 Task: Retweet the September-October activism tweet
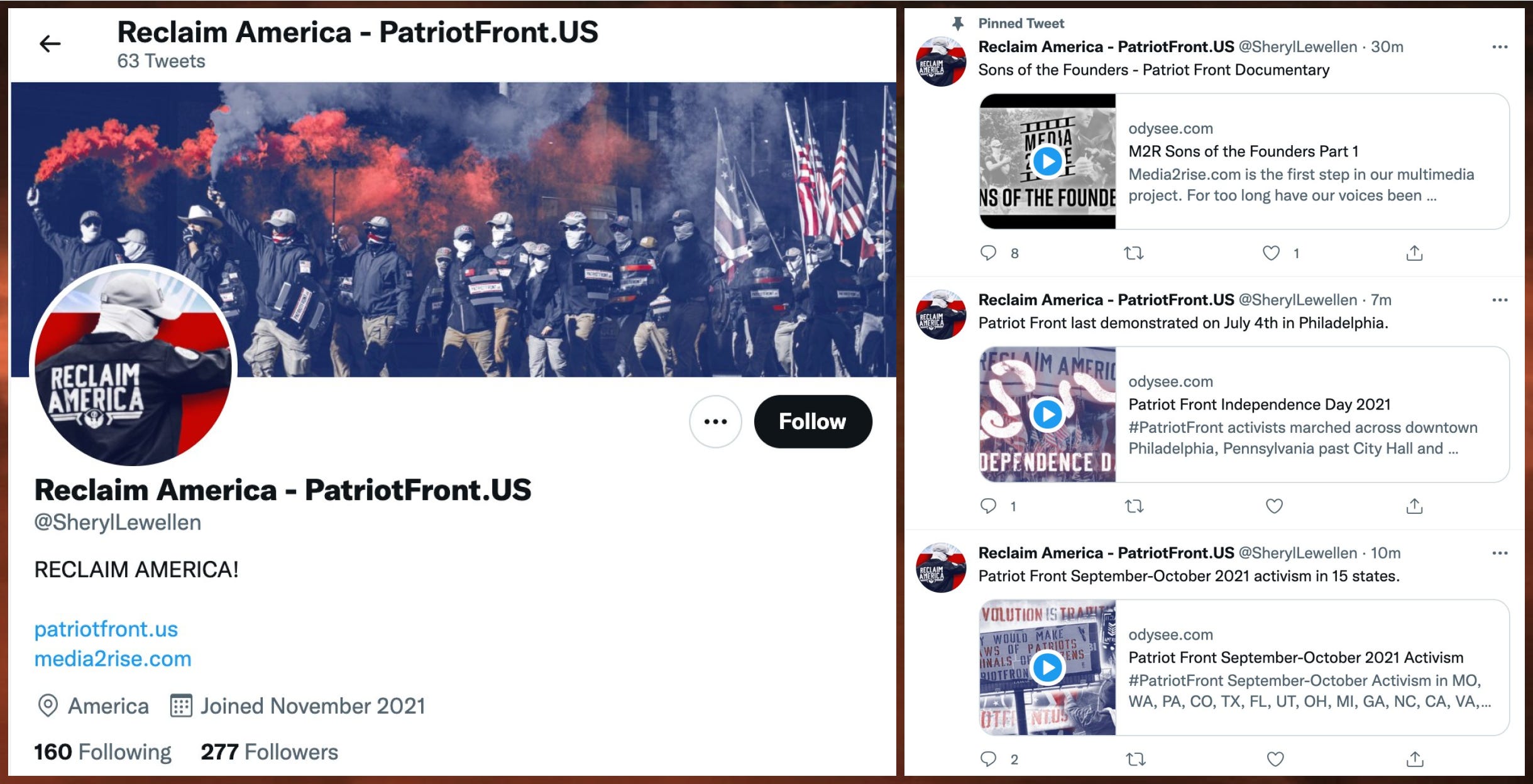(x=1135, y=759)
